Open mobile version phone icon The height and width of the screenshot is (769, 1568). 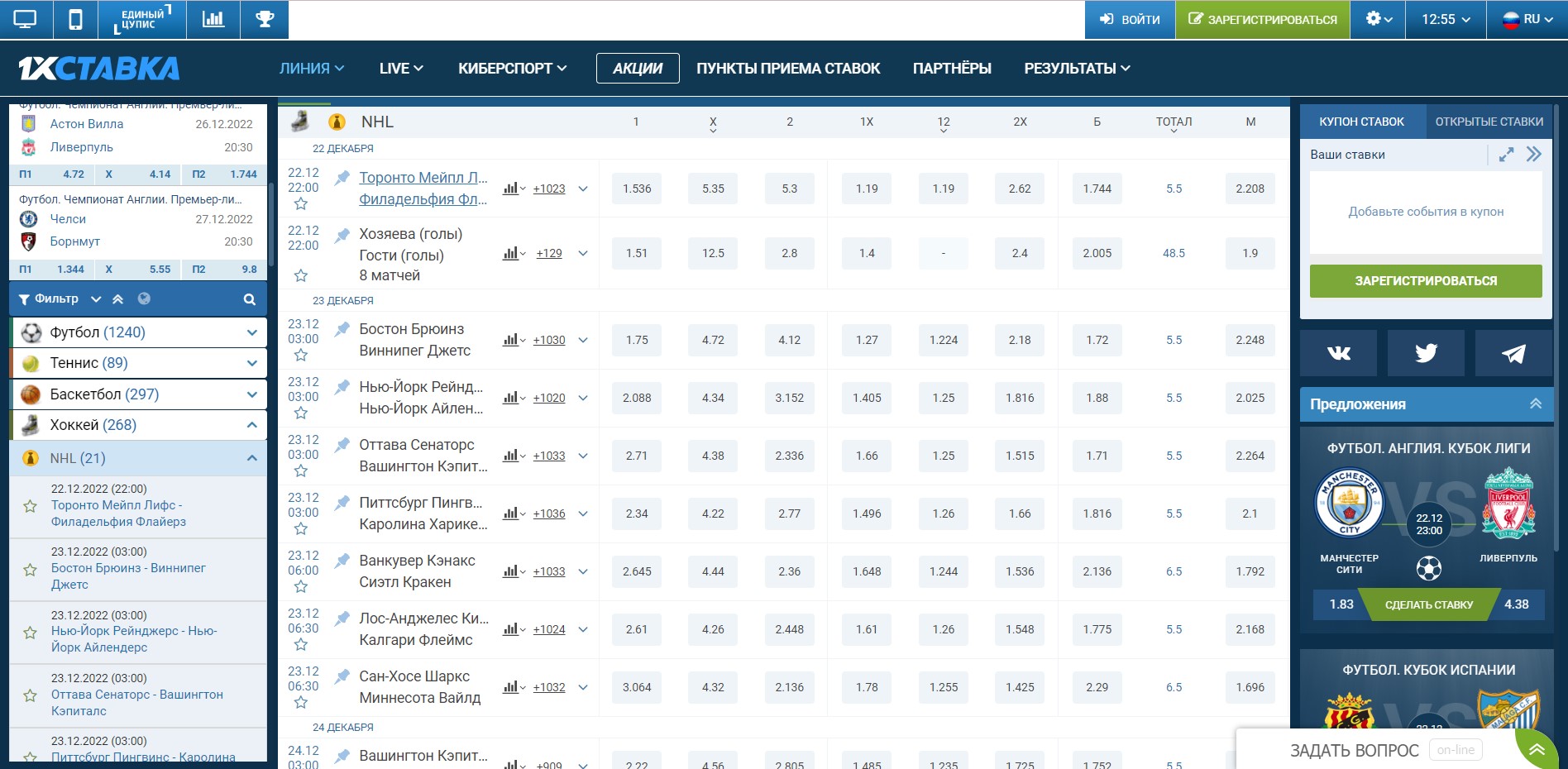click(75, 19)
